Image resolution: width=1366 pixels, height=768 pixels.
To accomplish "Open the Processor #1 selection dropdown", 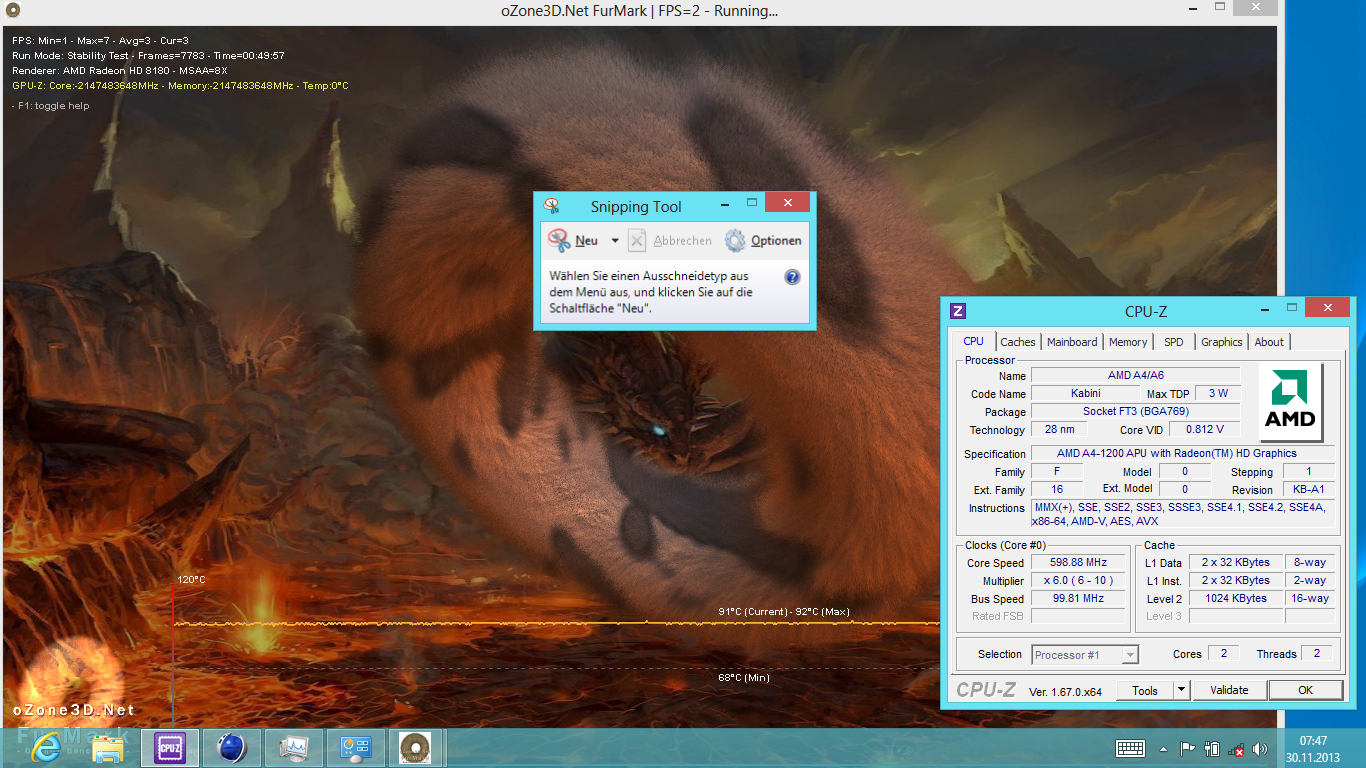I will [1085, 655].
